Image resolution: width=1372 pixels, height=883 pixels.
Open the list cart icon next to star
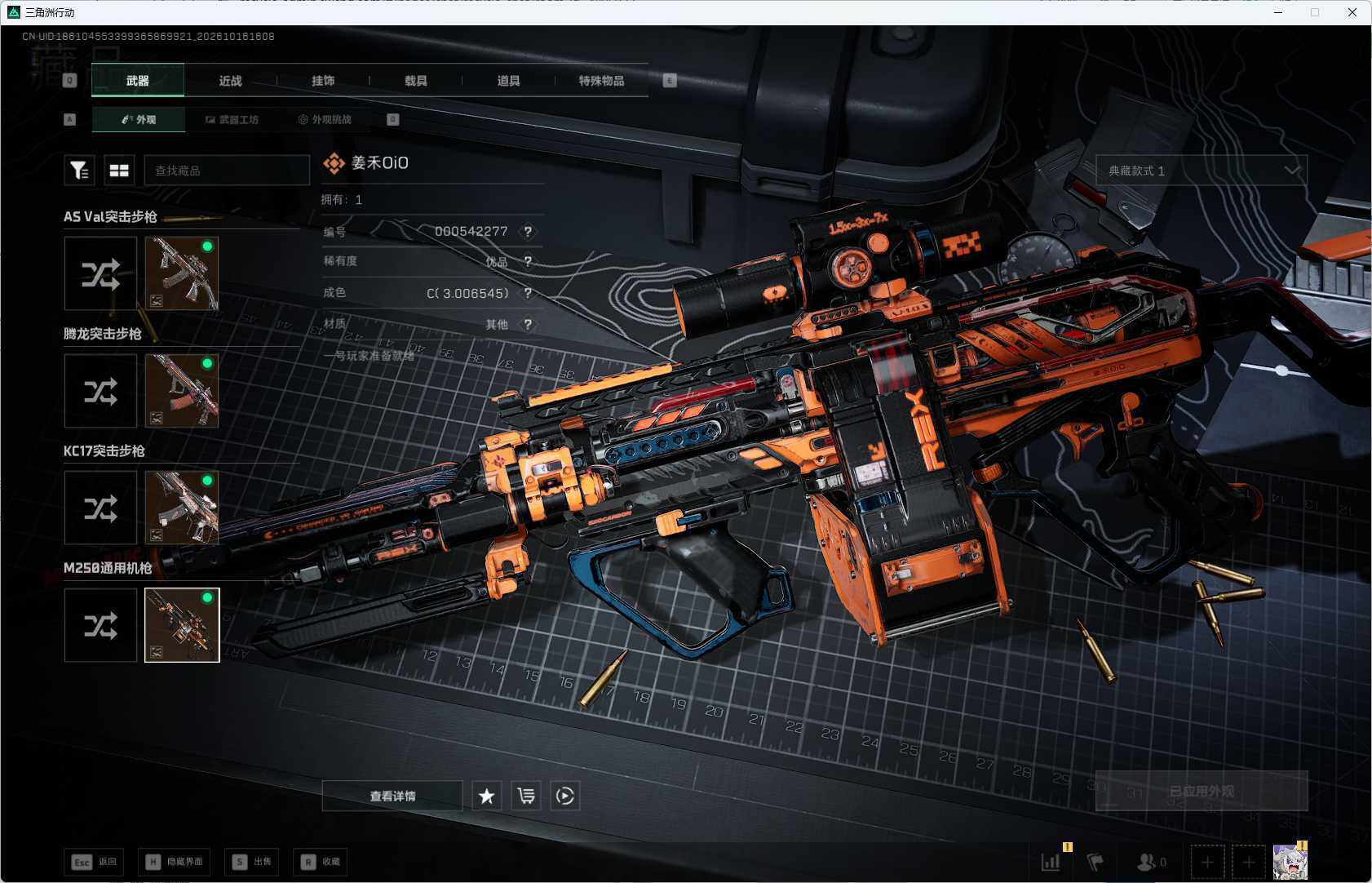click(x=526, y=796)
